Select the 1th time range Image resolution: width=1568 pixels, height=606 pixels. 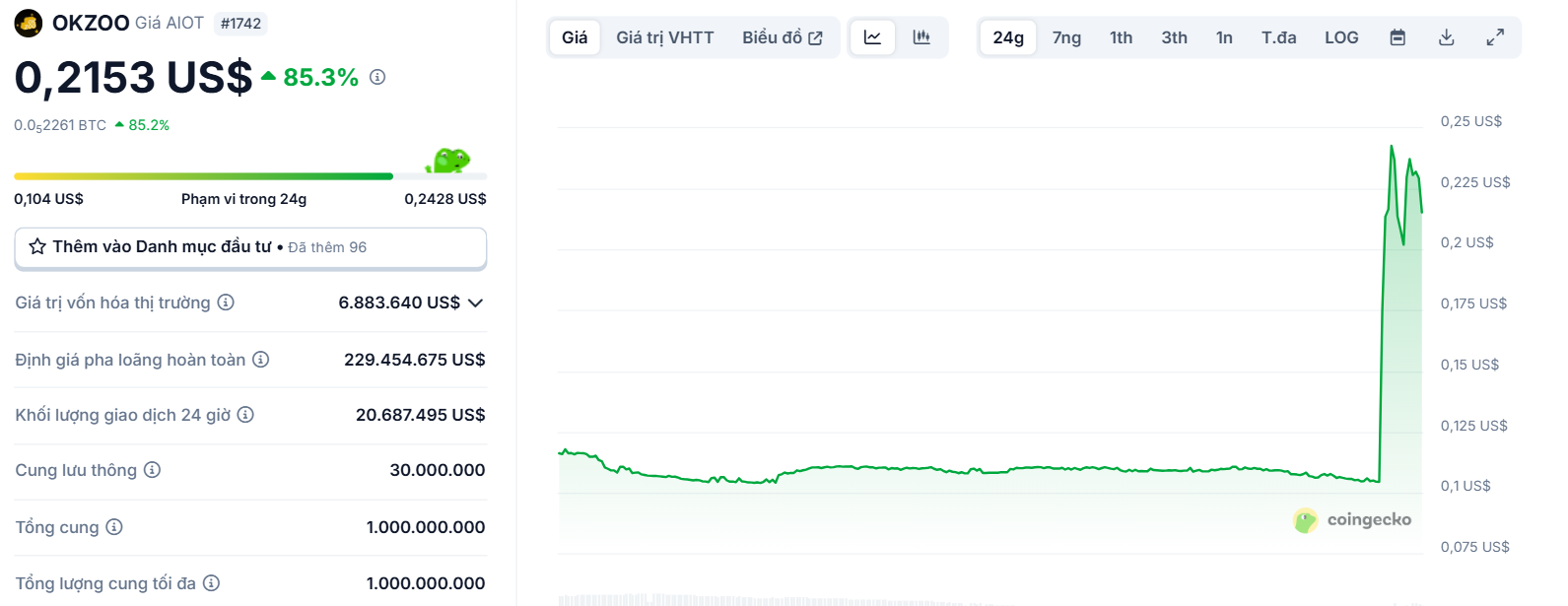pyautogui.click(x=1121, y=37)
